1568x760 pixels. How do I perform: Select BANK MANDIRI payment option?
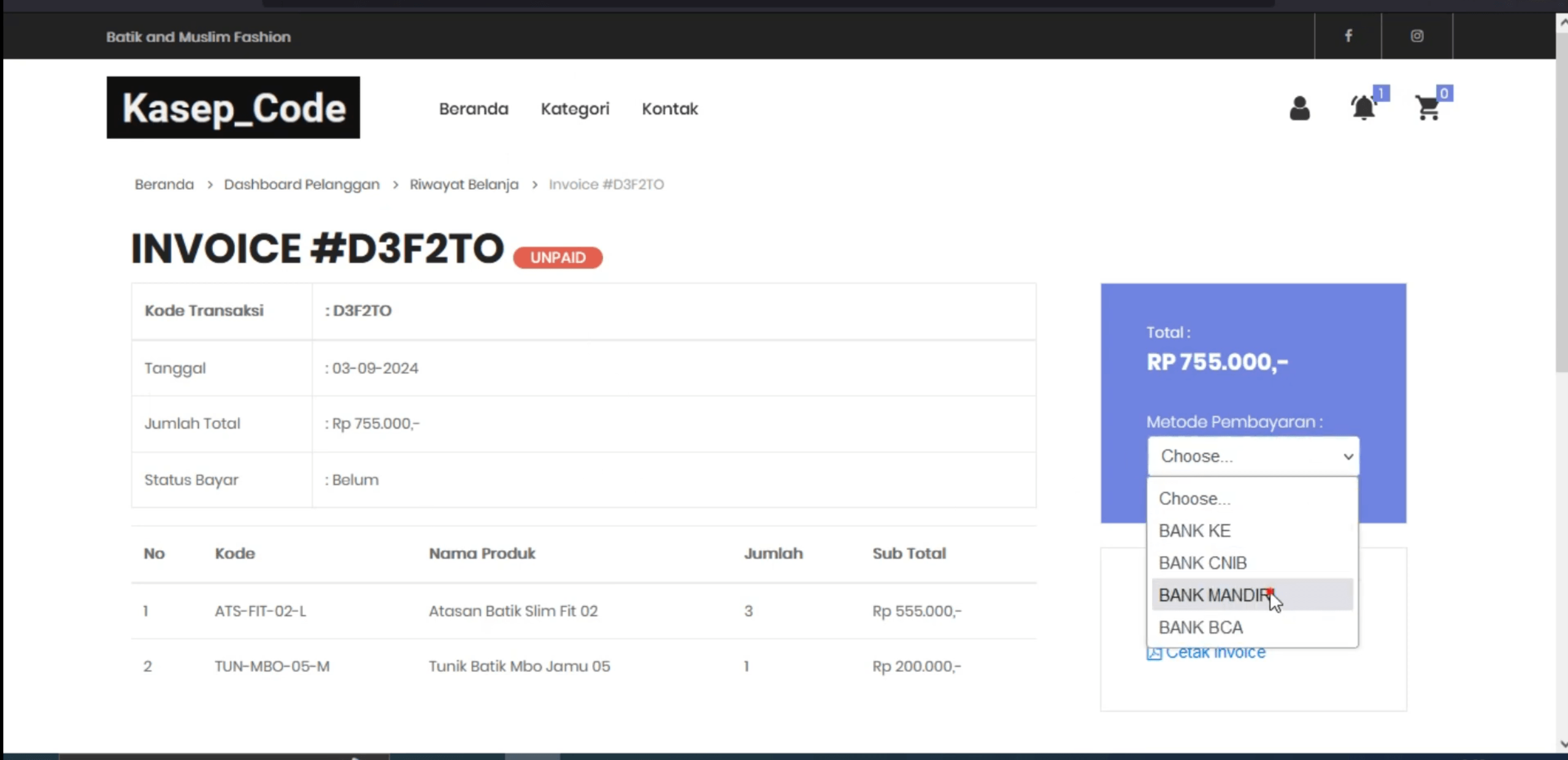tap(1252, 595)
